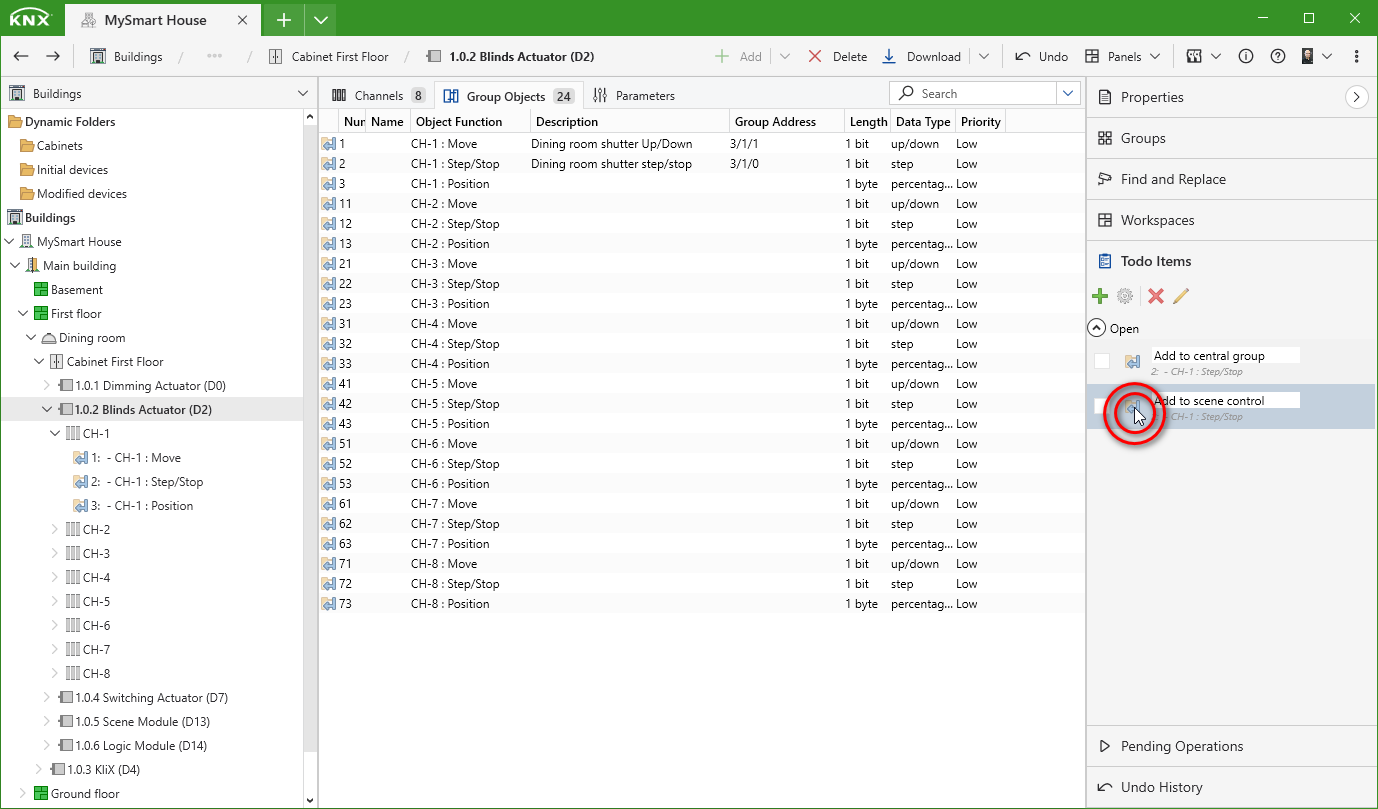1378x809 pixels.
Task: Click into the Search field
Action: tap(973, 94)
